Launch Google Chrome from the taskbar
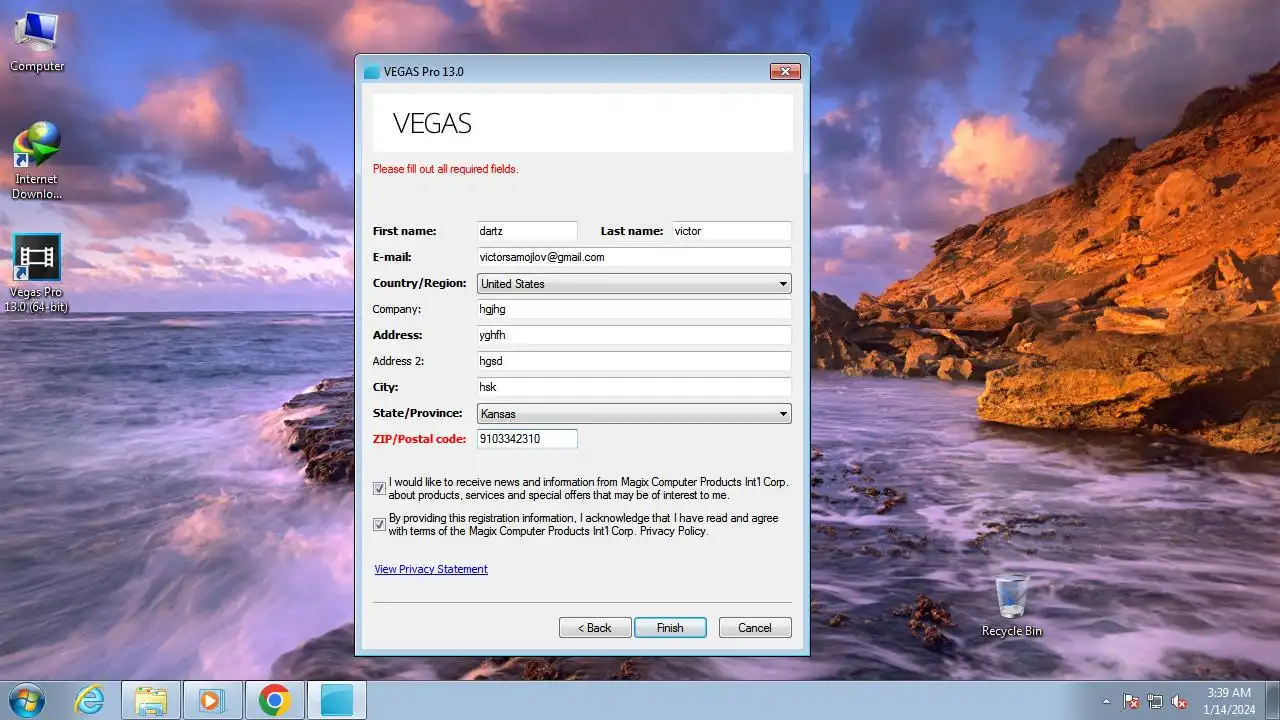Image resolution: width=1280 pixels, height=720 pixels. coord(275,700)
